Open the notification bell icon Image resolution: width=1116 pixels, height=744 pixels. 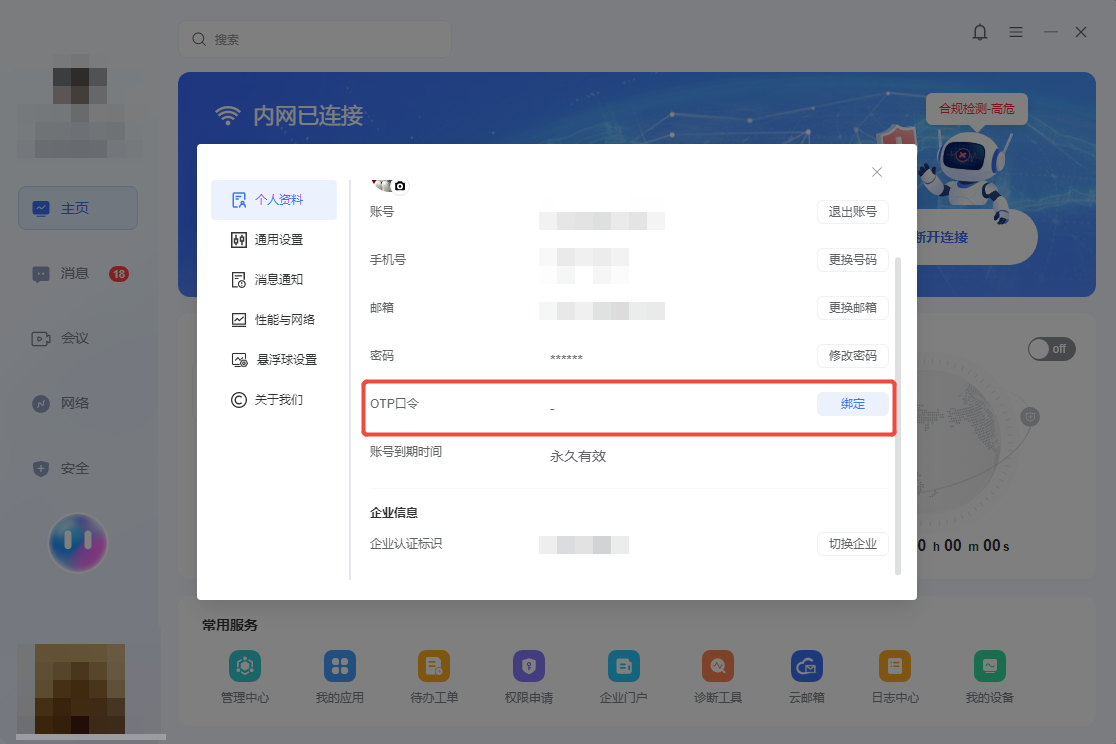pos(980,32)
